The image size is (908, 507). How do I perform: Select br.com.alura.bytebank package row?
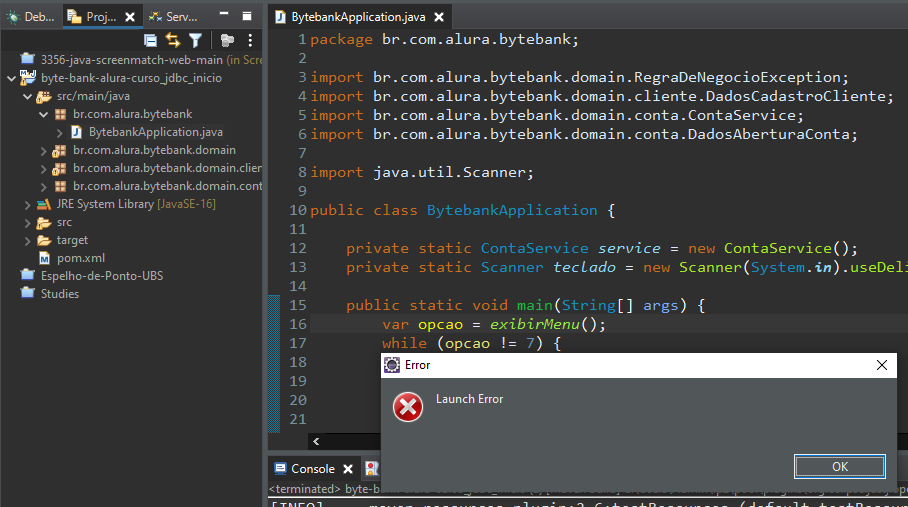click(132, 114)
